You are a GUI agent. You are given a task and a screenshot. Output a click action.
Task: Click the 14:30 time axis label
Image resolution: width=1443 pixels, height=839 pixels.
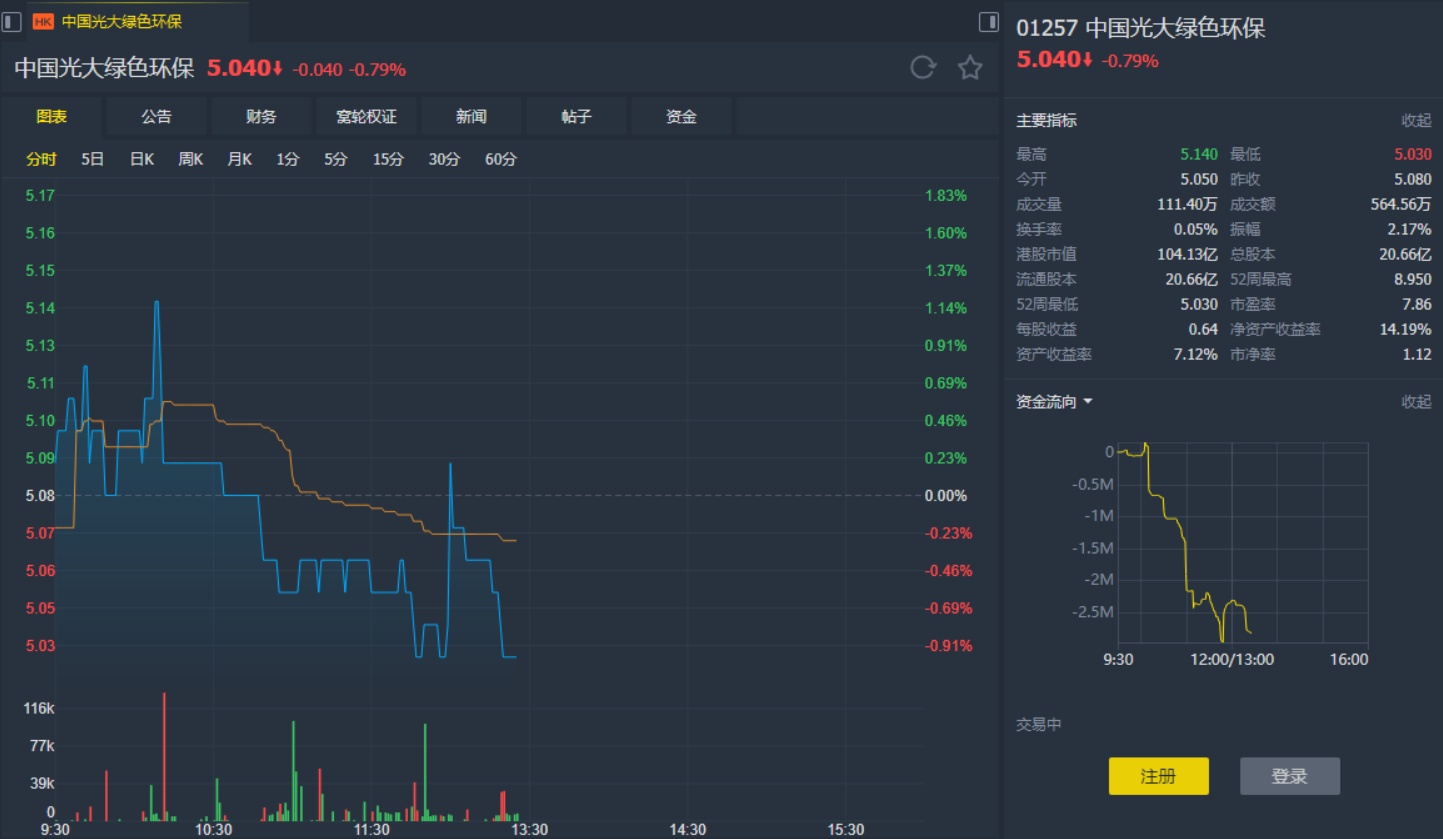[x=687, y=830]
